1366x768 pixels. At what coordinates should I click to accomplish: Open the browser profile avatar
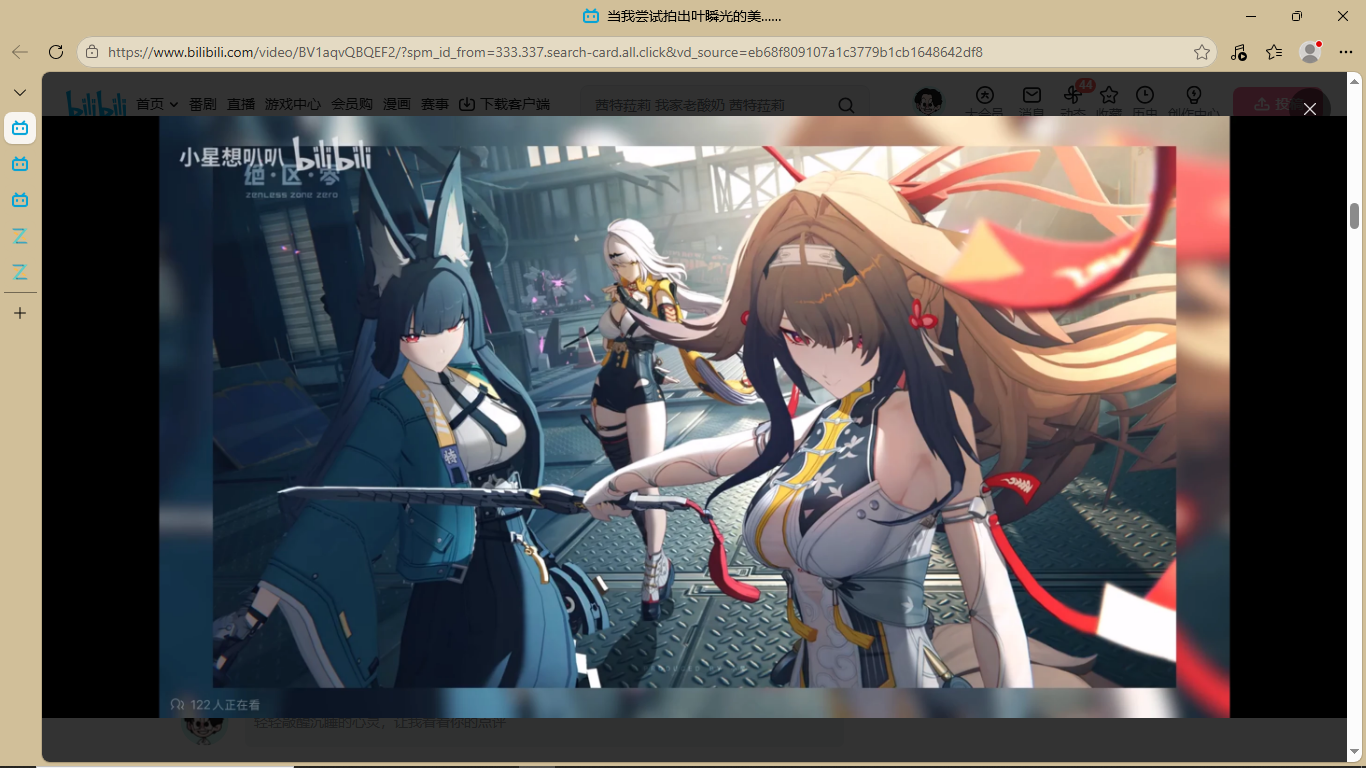pyautogui.click(x=1310, y=52)
